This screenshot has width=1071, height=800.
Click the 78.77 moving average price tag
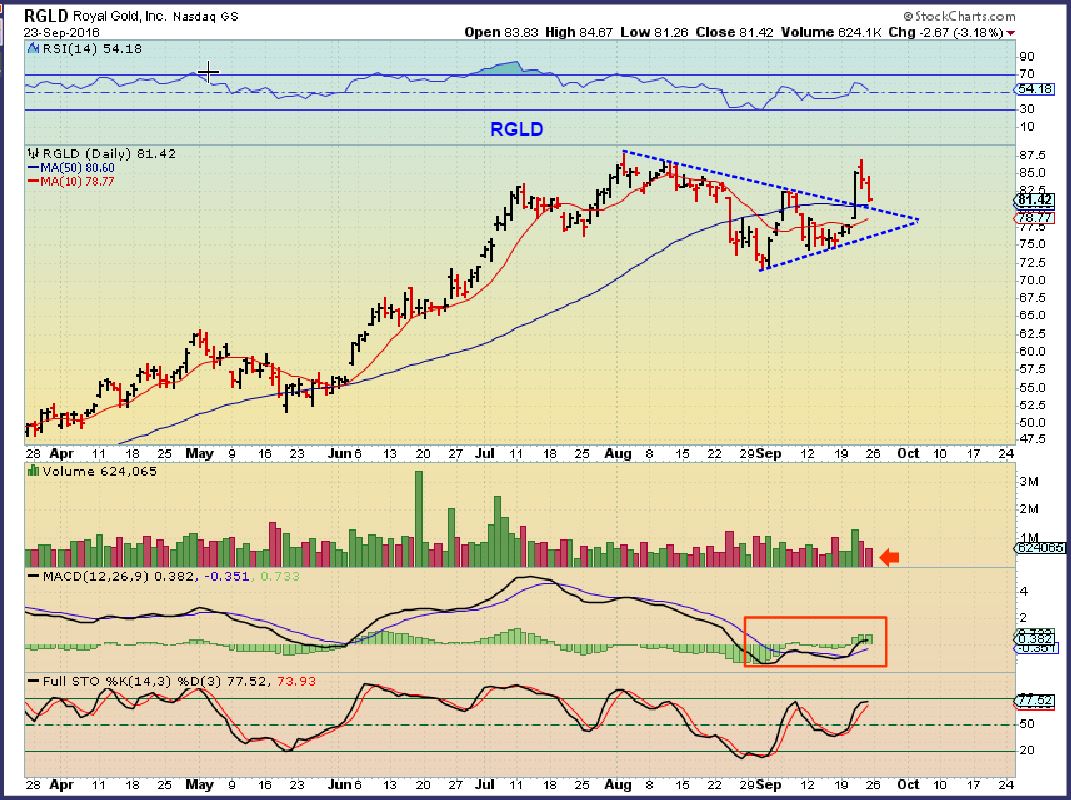click(x=1034, y=218)
